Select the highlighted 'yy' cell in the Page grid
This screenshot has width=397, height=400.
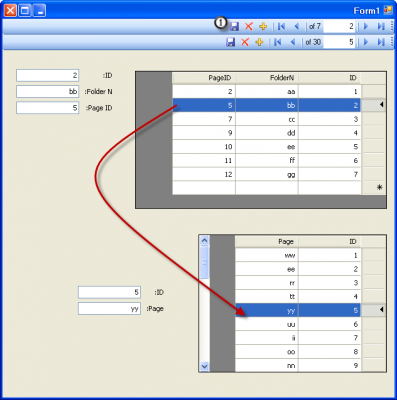click(x=267, y=310)
